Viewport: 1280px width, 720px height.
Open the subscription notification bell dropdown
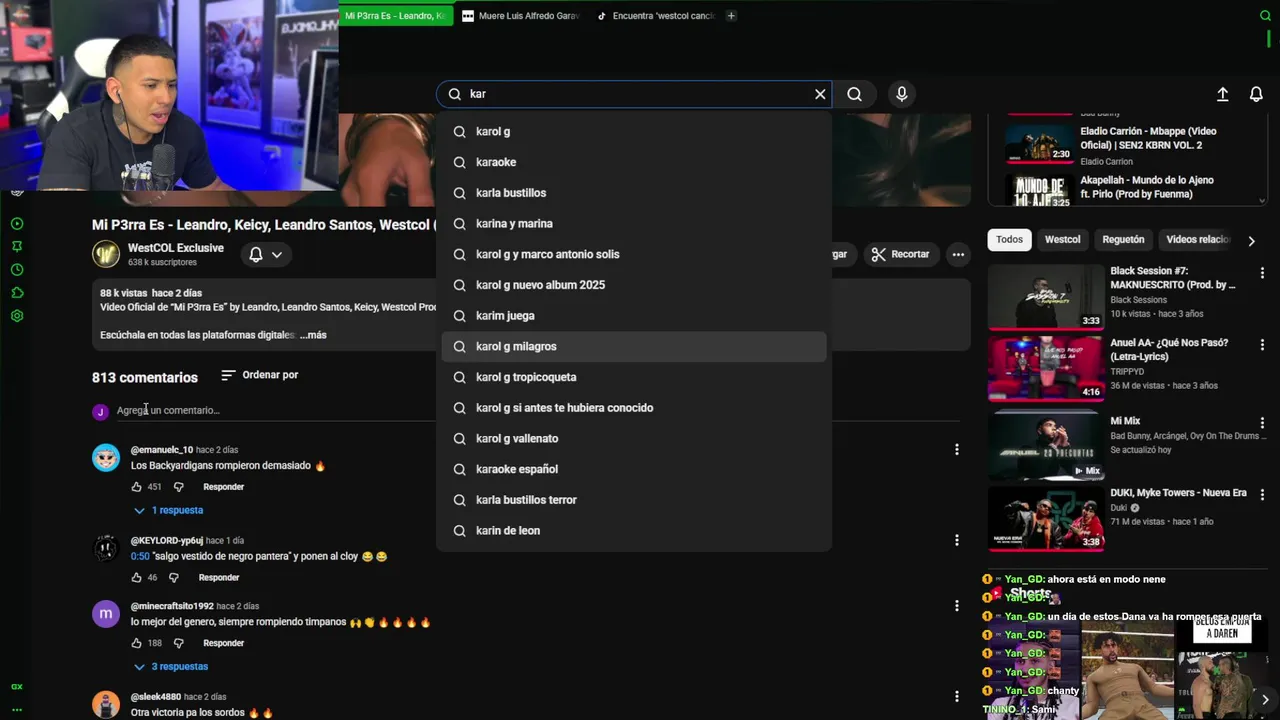tap(265, 255)
